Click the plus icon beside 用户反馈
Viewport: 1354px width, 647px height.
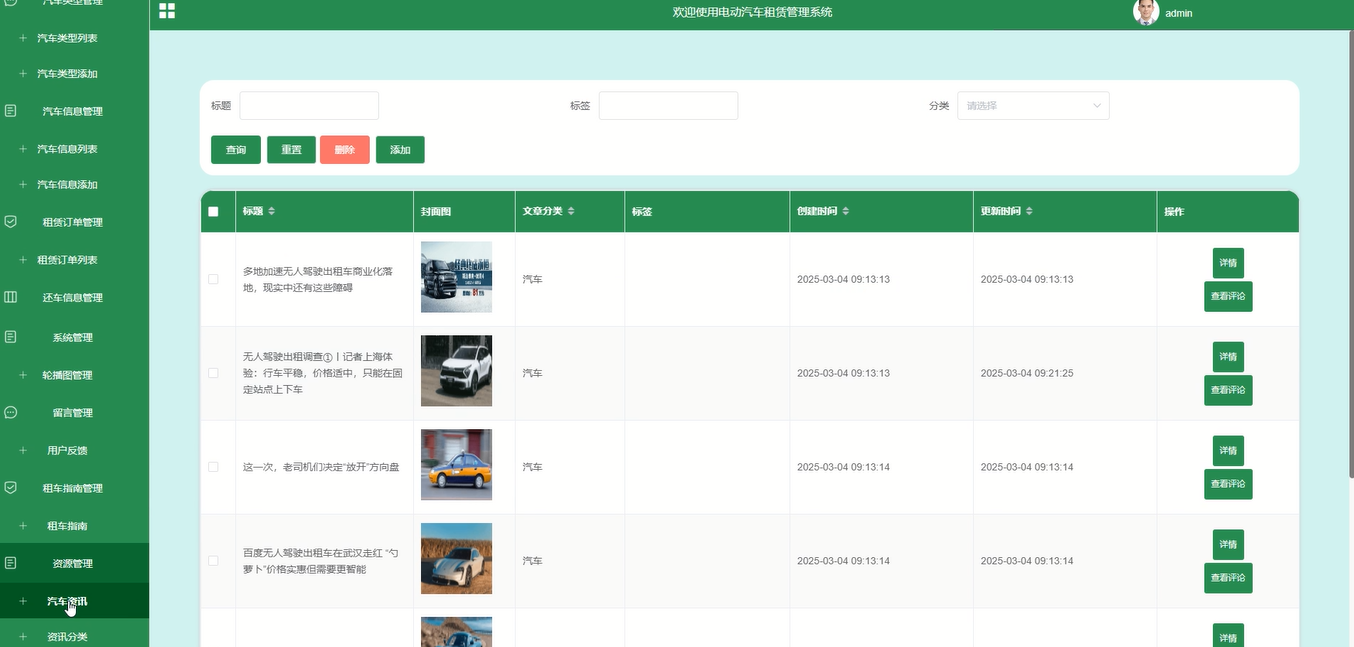point(23,451)
